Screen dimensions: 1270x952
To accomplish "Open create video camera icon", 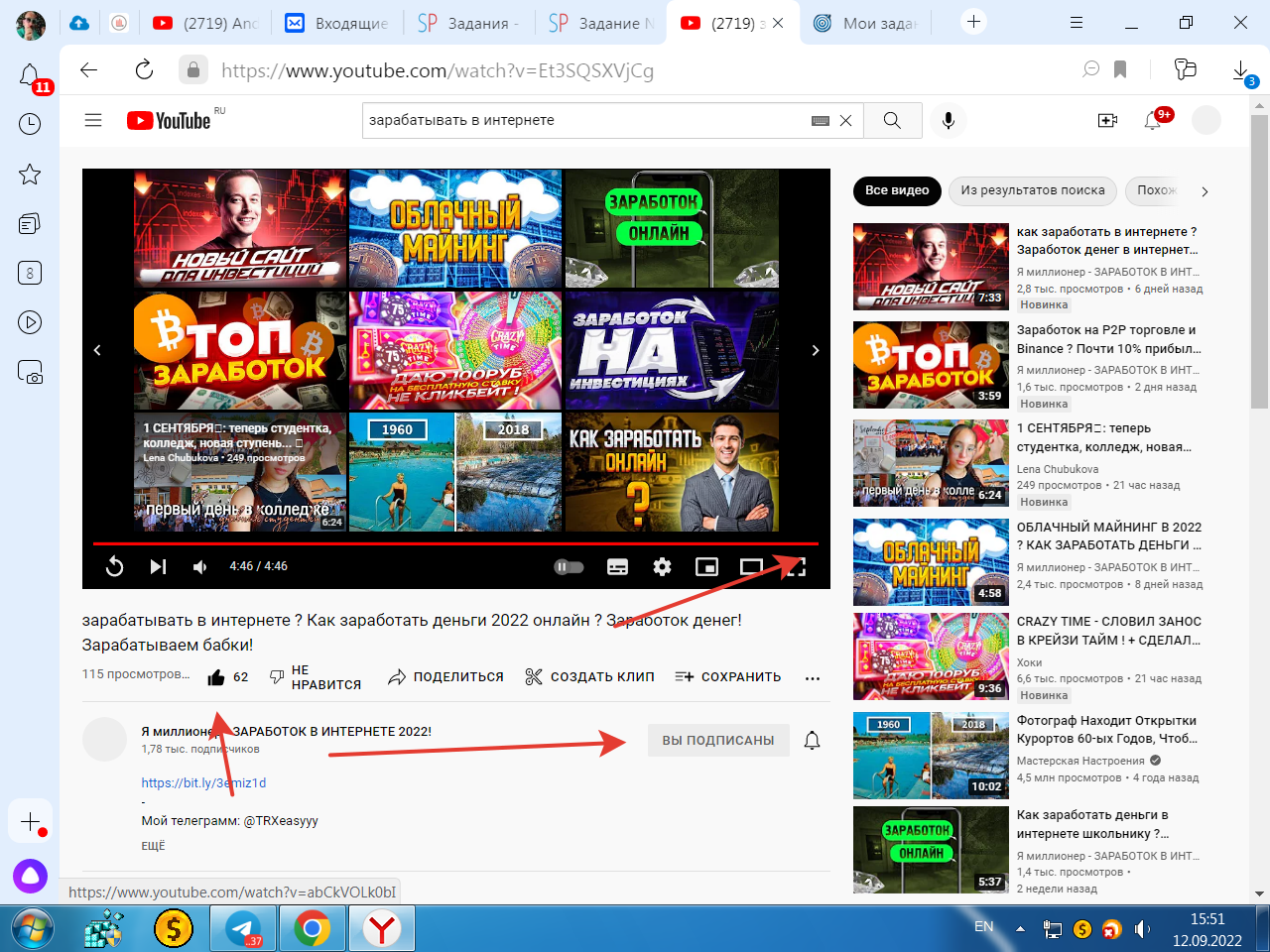I will tap(1108, 120).
